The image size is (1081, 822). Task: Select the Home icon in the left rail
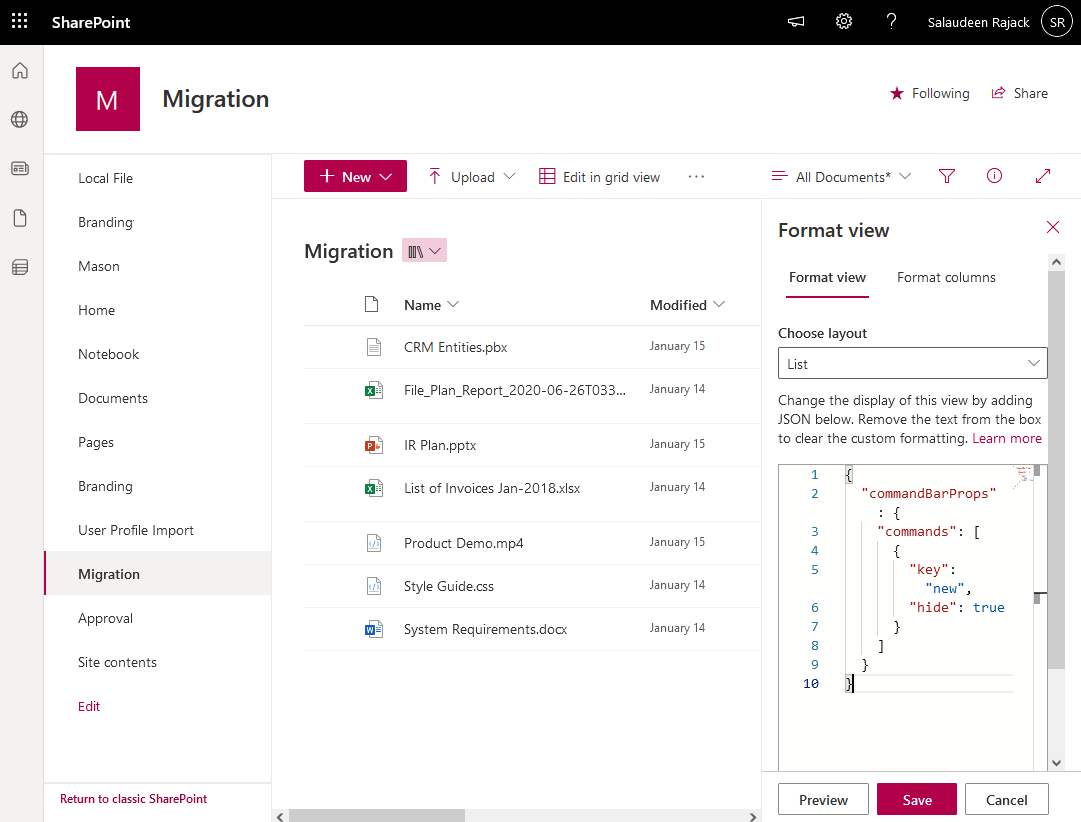20,70
